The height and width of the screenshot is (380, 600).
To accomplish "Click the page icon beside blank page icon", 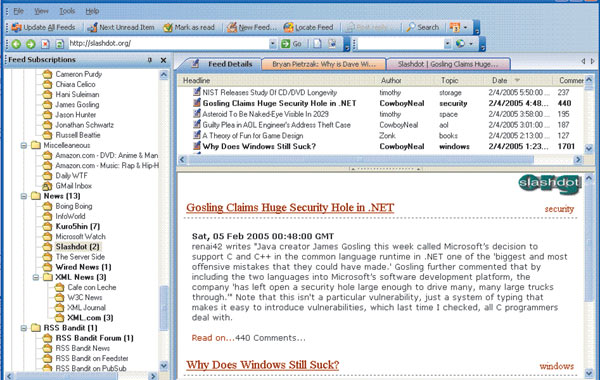I will click(x=332, y=44).
